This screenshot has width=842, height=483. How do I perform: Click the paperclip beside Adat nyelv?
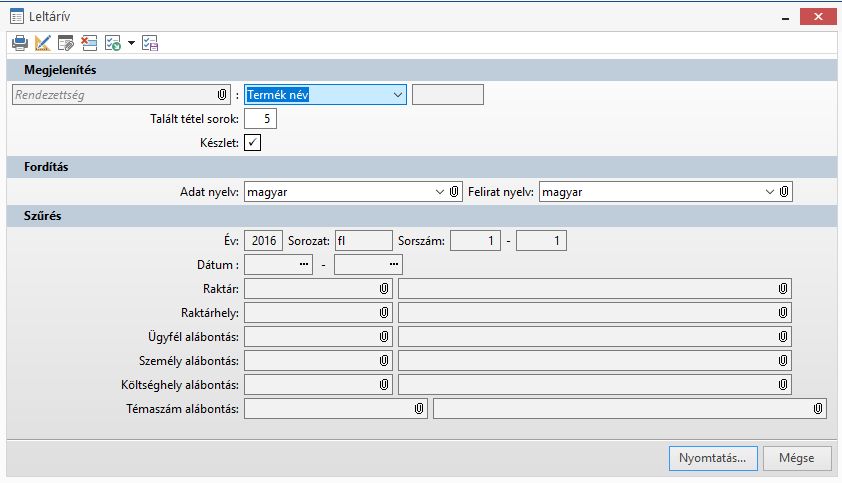click(454, 192)
